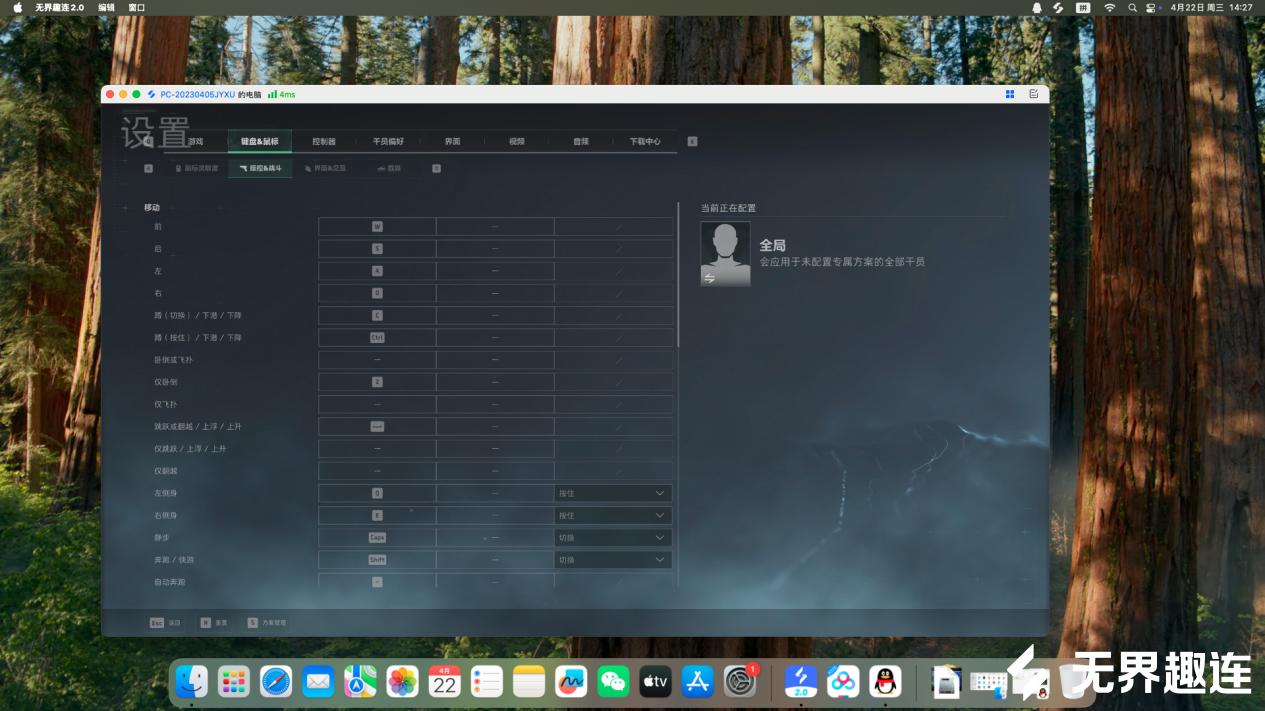Switch to the 视频 settings tab
This screenshot has height=711, width=1265.
pos(516,142)
